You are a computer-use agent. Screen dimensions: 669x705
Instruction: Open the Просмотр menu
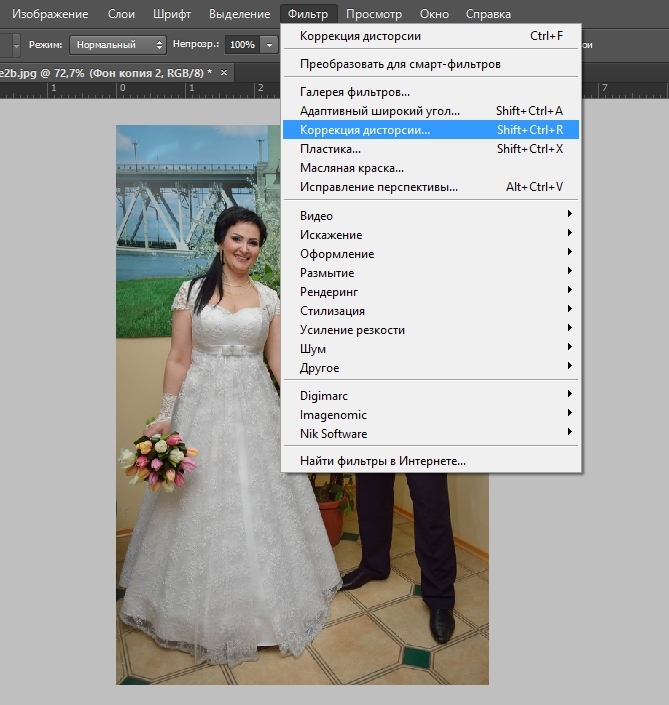tap(374, 14)
